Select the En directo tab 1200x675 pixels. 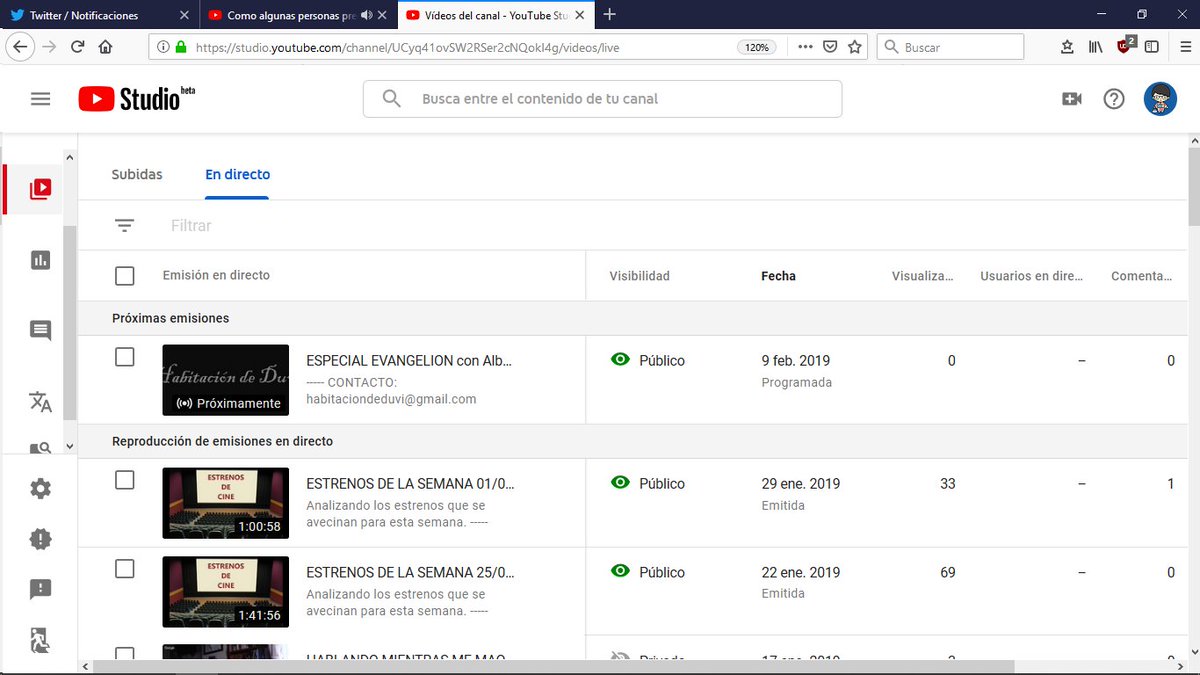click(x=238, y=174)
